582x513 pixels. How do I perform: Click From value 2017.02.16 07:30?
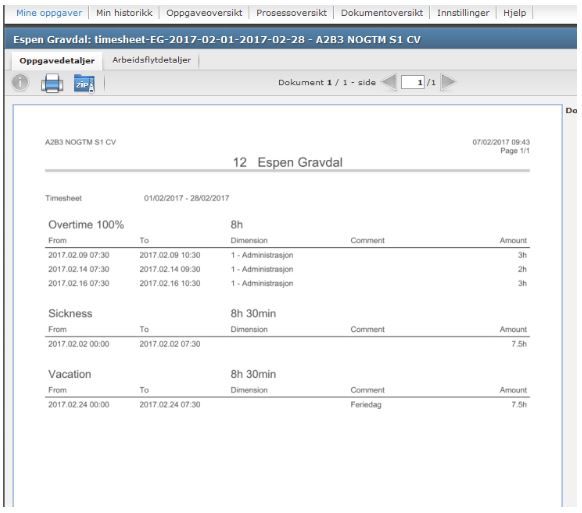tap(79, 283)
